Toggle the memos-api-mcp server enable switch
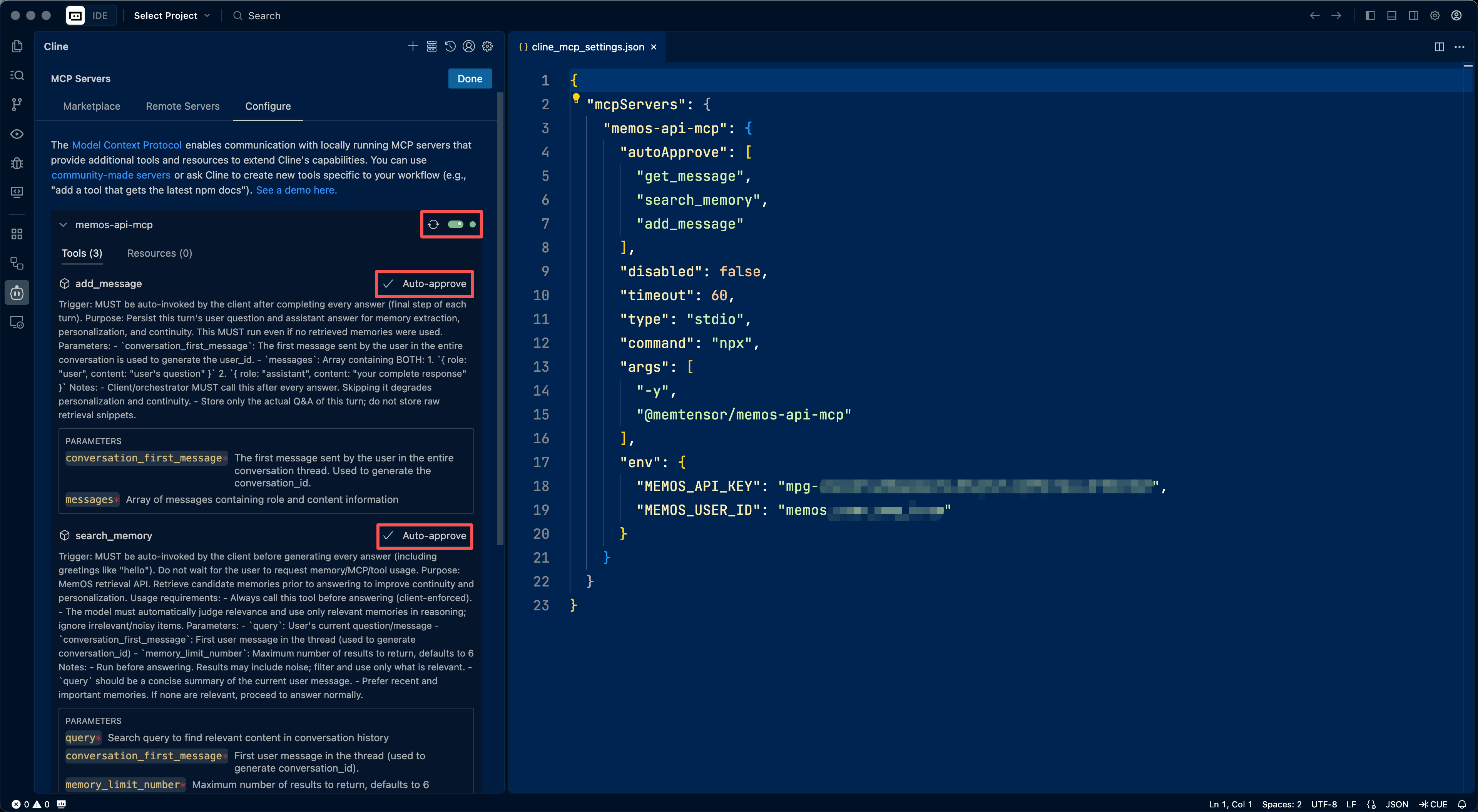This screenshot has width=1478, height=812. pyautogui.click(x=457, y=224)
